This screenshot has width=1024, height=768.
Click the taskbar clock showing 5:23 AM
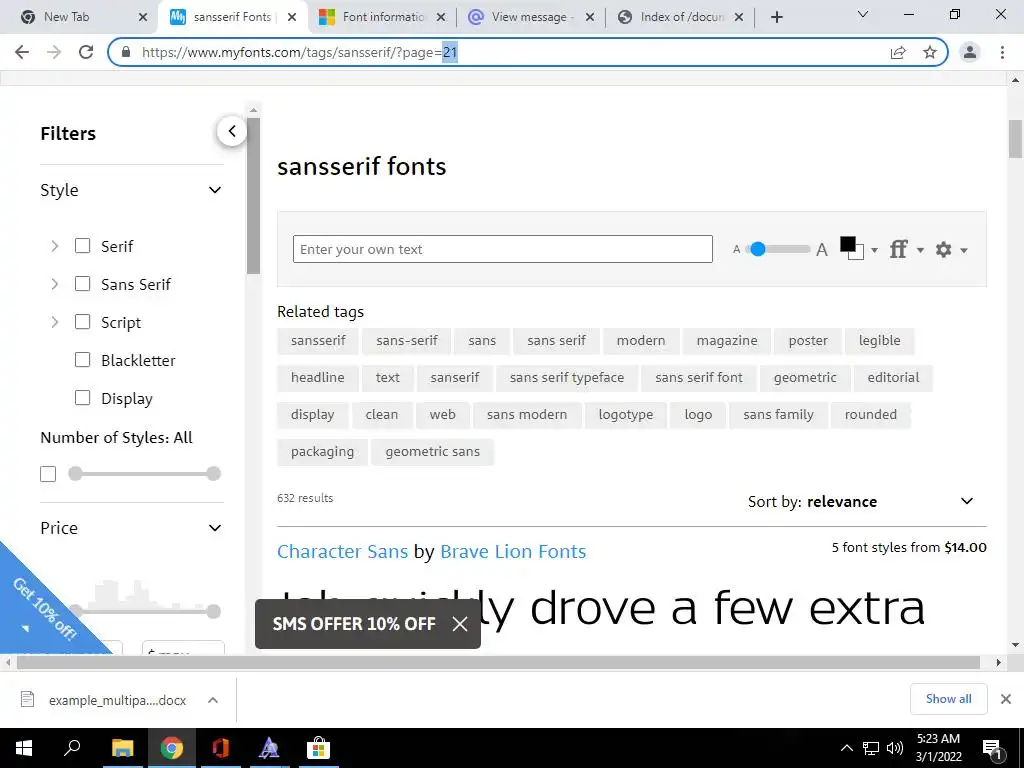coord(938,748)
